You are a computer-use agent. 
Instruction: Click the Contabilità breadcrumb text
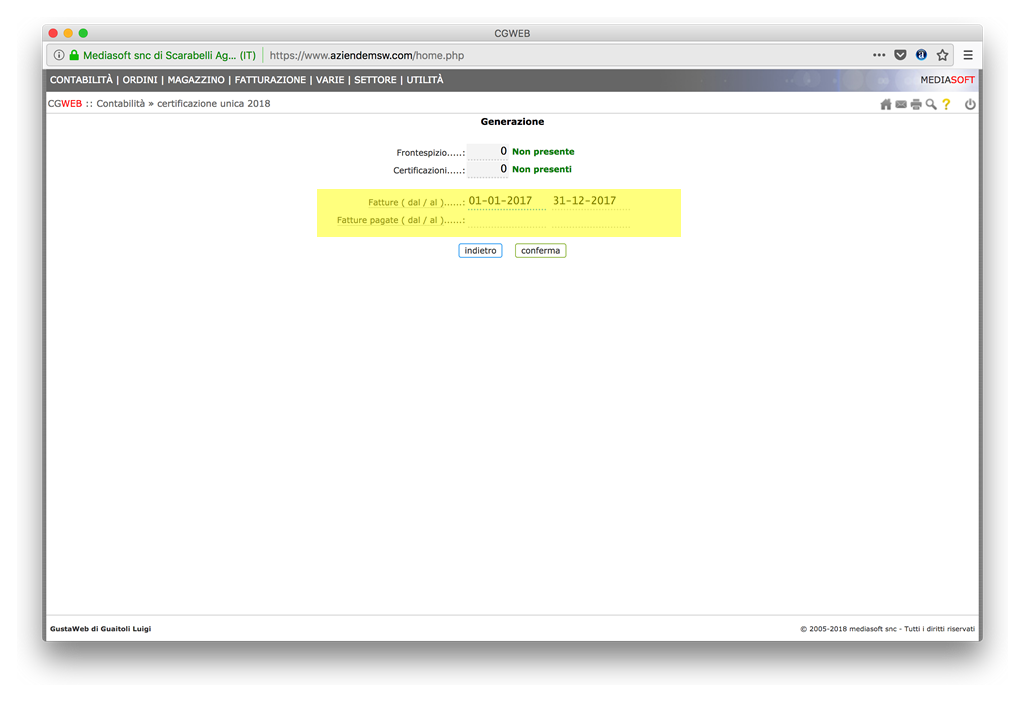121,103
